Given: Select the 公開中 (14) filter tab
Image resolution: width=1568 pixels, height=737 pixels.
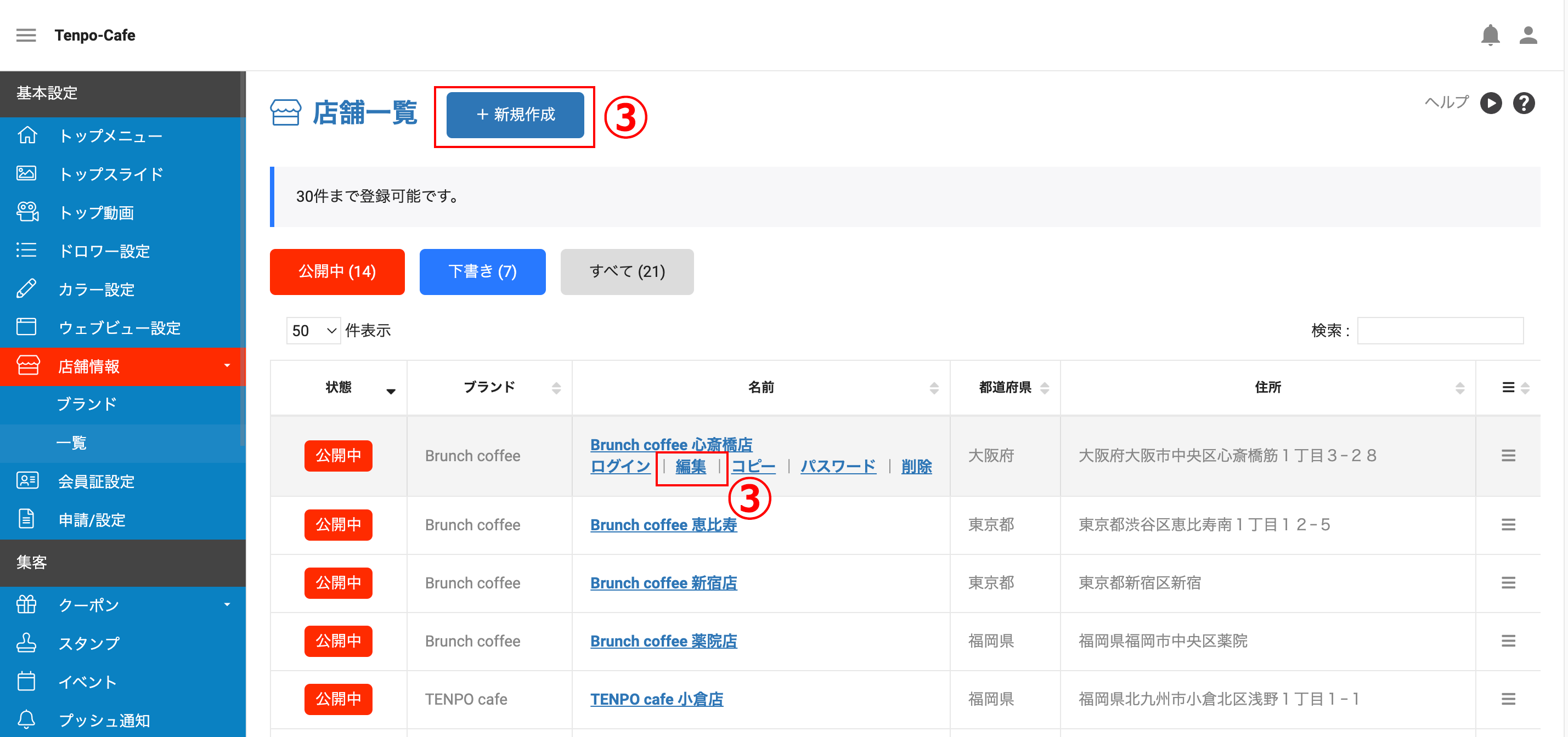Looking at the screenshot, I should point(337,271).
